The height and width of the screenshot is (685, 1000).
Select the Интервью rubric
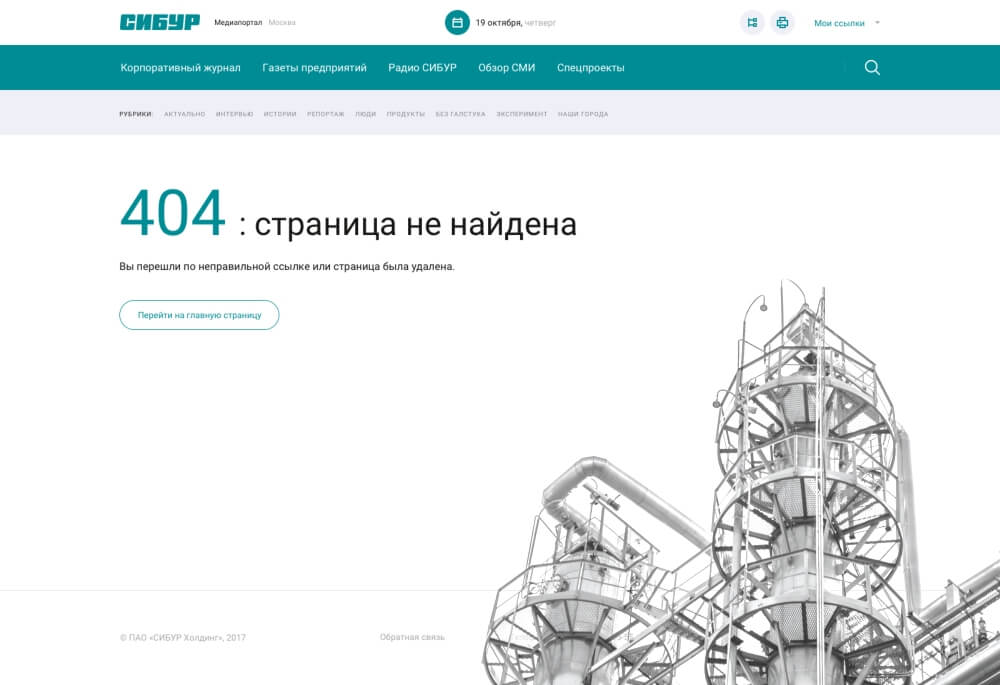(x=234, y=114)
